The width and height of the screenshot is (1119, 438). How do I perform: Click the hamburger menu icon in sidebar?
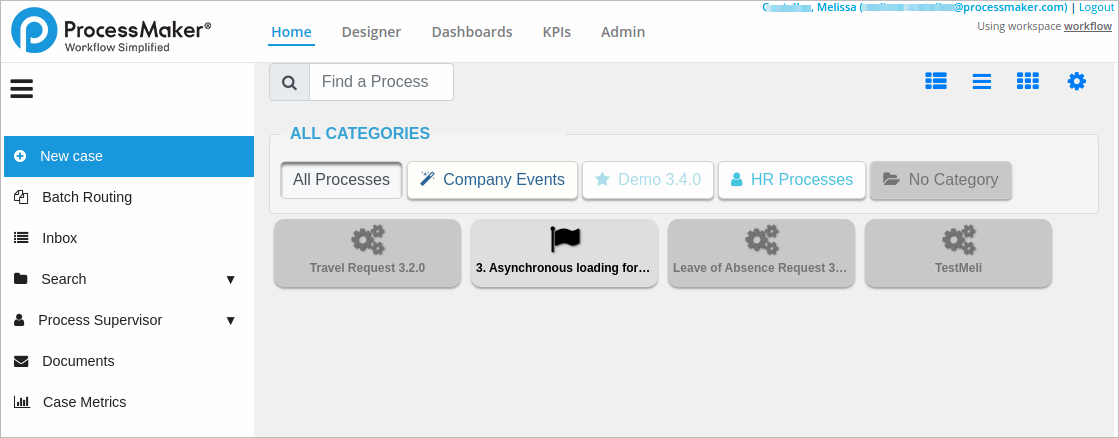coord(22,89)
